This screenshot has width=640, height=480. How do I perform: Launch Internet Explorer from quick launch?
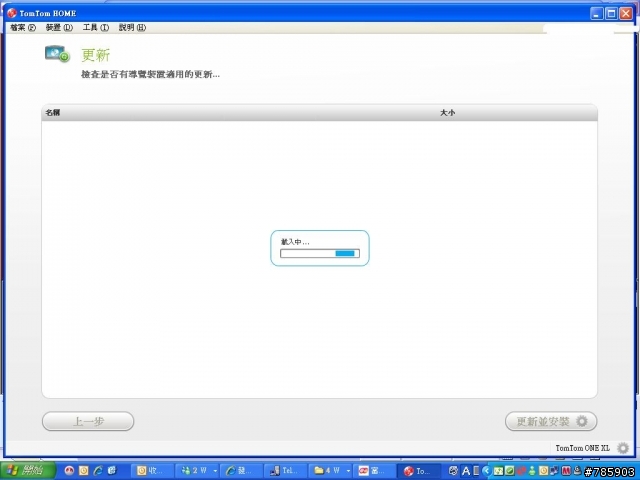click(x=98, y=471)
